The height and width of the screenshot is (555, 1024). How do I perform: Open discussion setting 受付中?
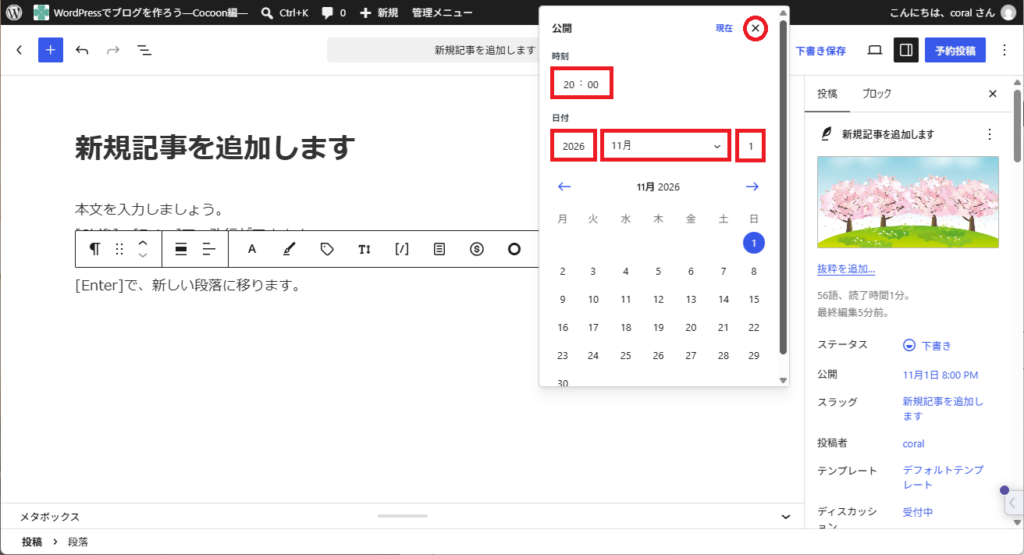tap(918, 512)
